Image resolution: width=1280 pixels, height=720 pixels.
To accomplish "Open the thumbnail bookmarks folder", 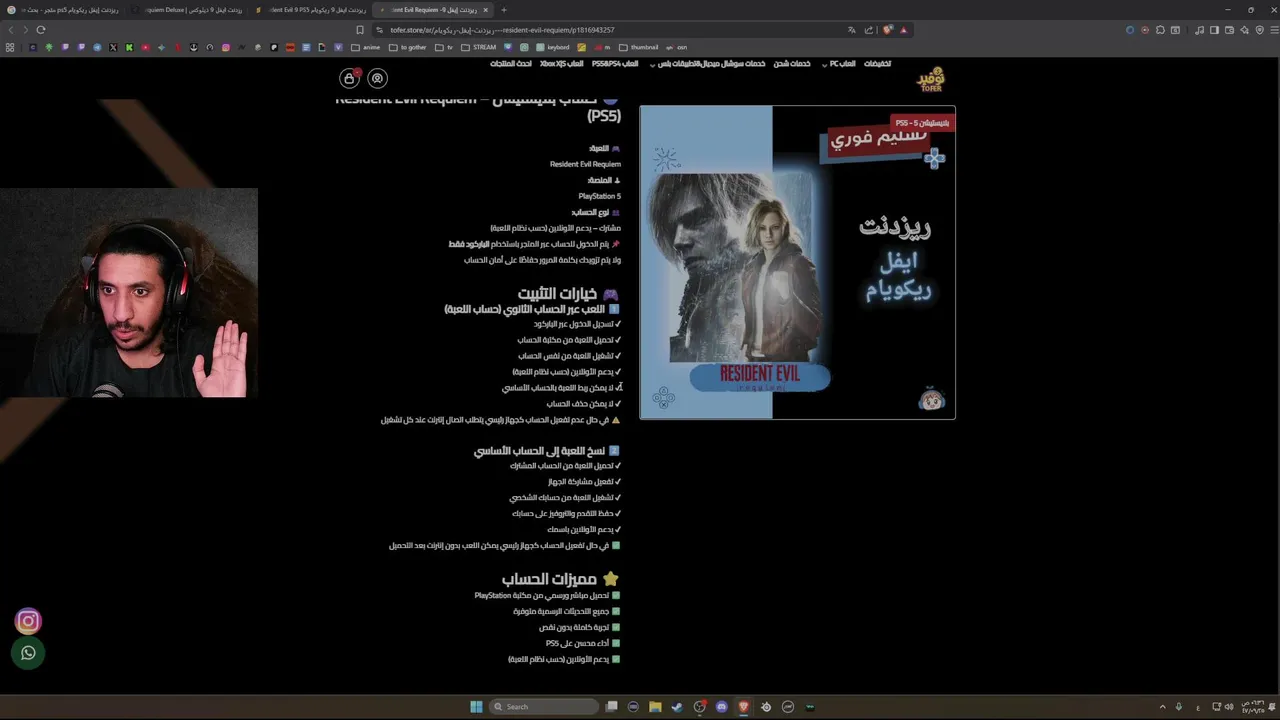I will 639,47.
